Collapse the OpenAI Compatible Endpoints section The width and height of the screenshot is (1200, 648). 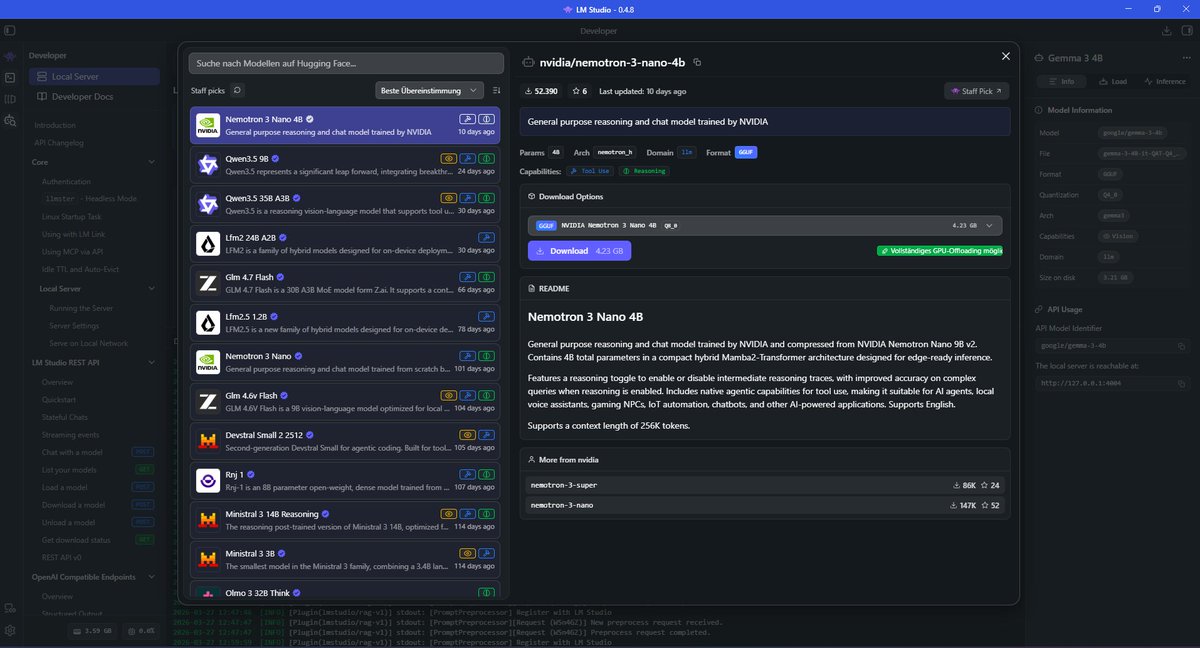click(x=152, y=578)
